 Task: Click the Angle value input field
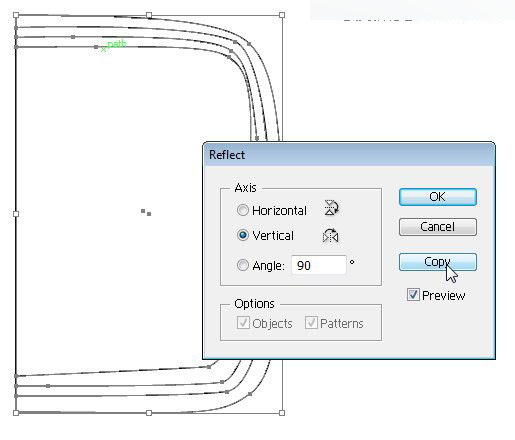pyautogui.click(x=319, y=265)
